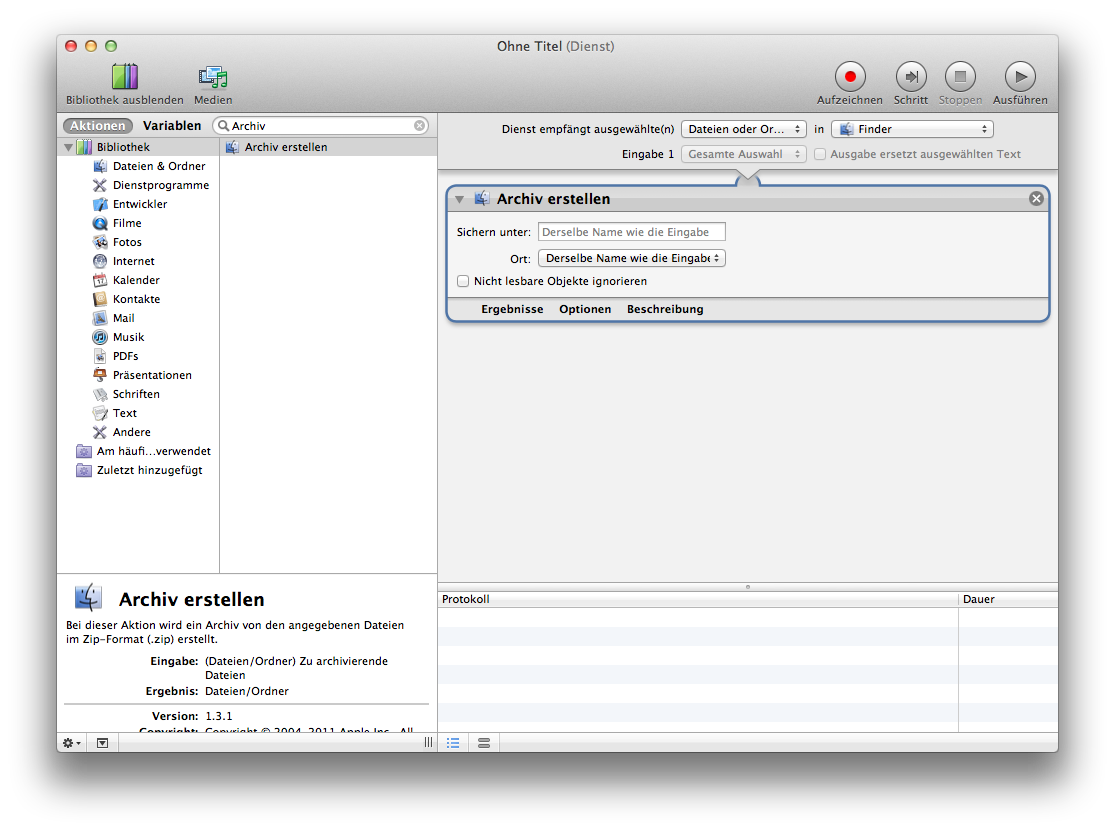Open Gesamte Auswahl dropdown
The image size is (1115, 831).
[x=743, y=154]
